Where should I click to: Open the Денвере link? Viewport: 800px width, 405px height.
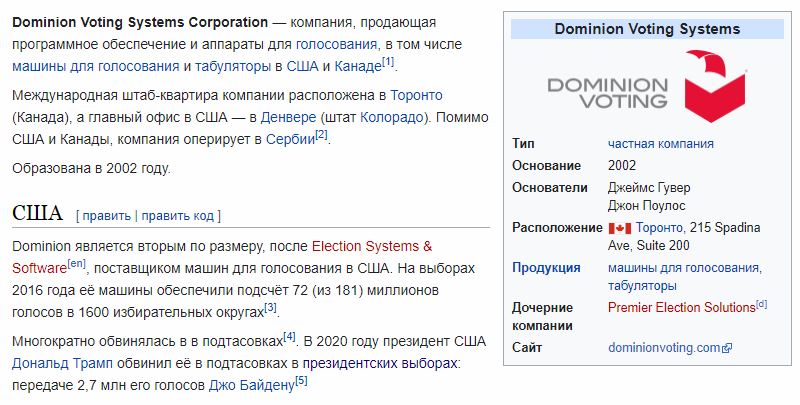tap(288, 117)
